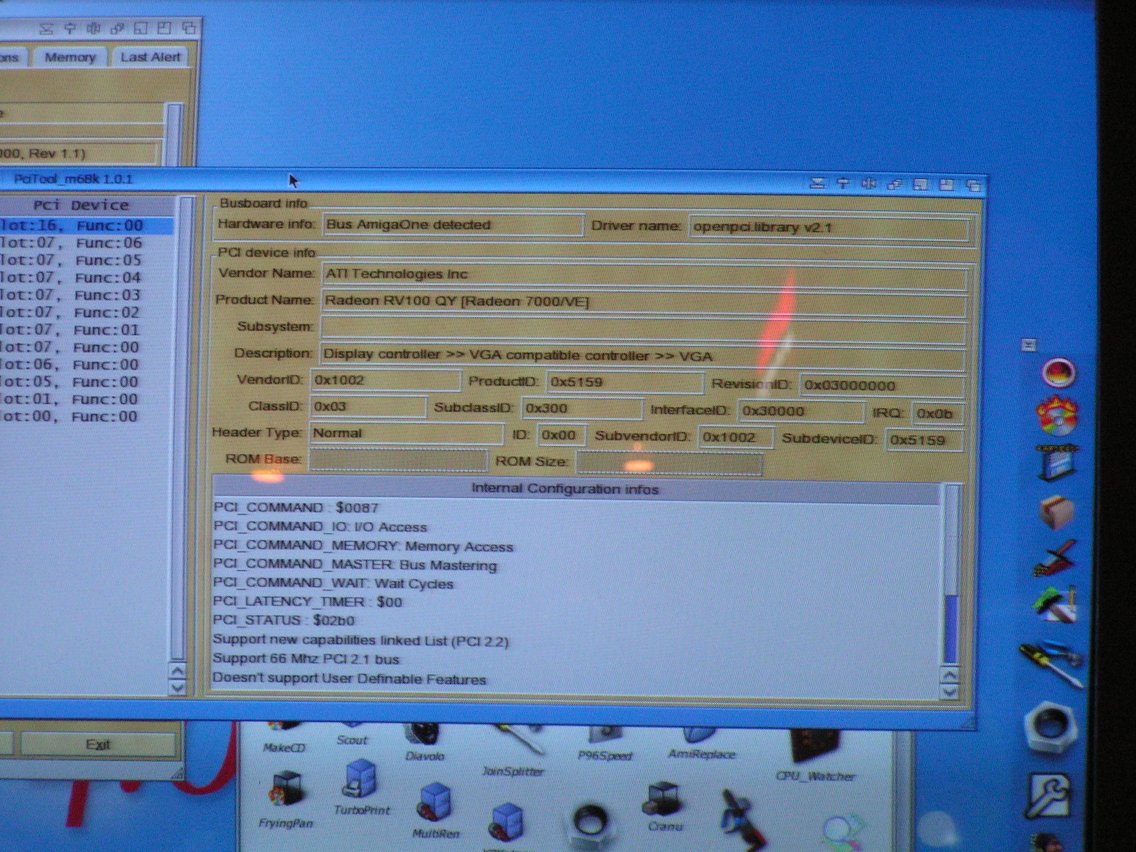This screenshot has width=1136, height=852.
Task: Open the screwdriver and pliers dock icon
Action: click(1051, 662)
